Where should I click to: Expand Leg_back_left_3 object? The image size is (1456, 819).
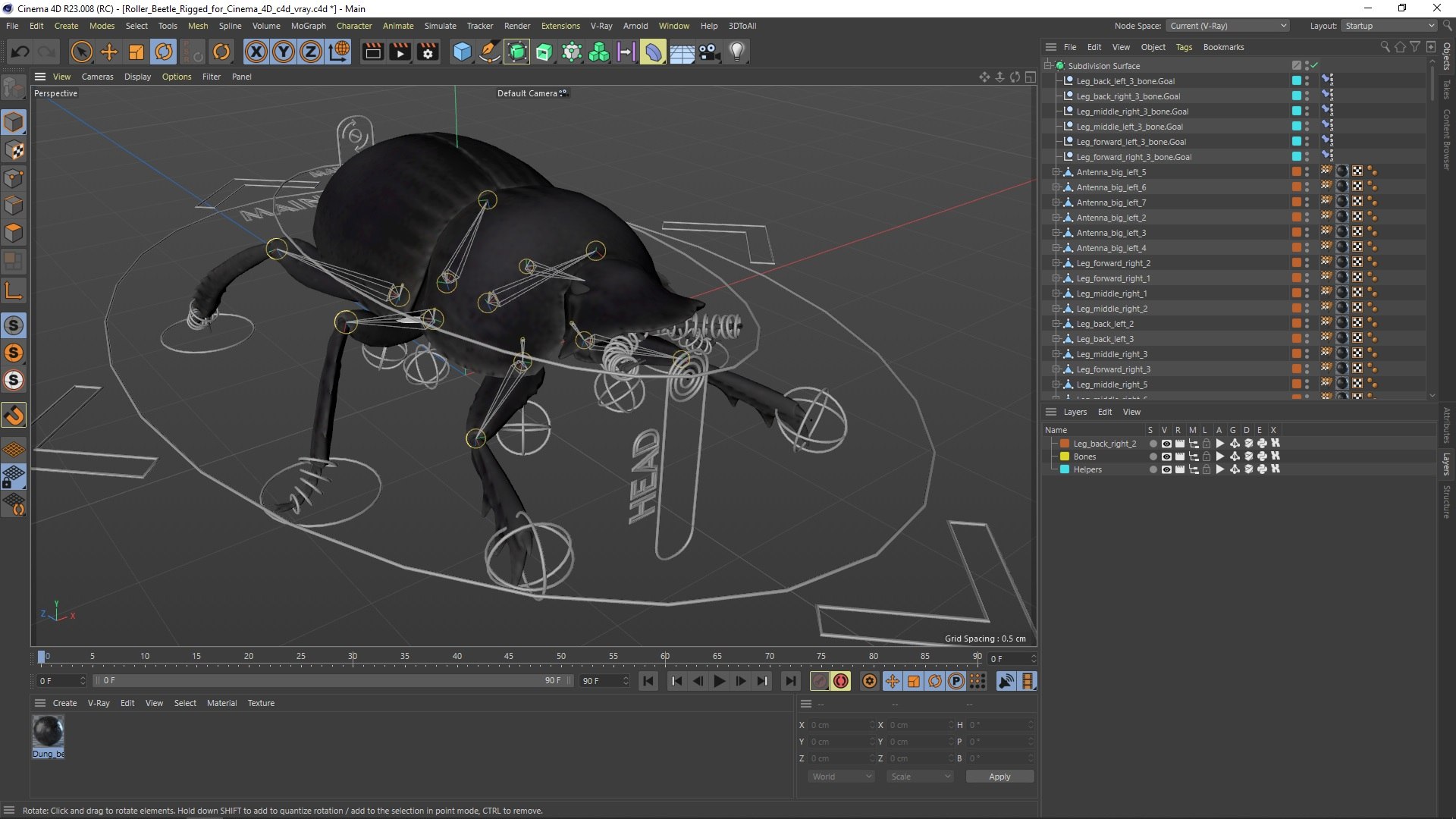pos(1056,339)
